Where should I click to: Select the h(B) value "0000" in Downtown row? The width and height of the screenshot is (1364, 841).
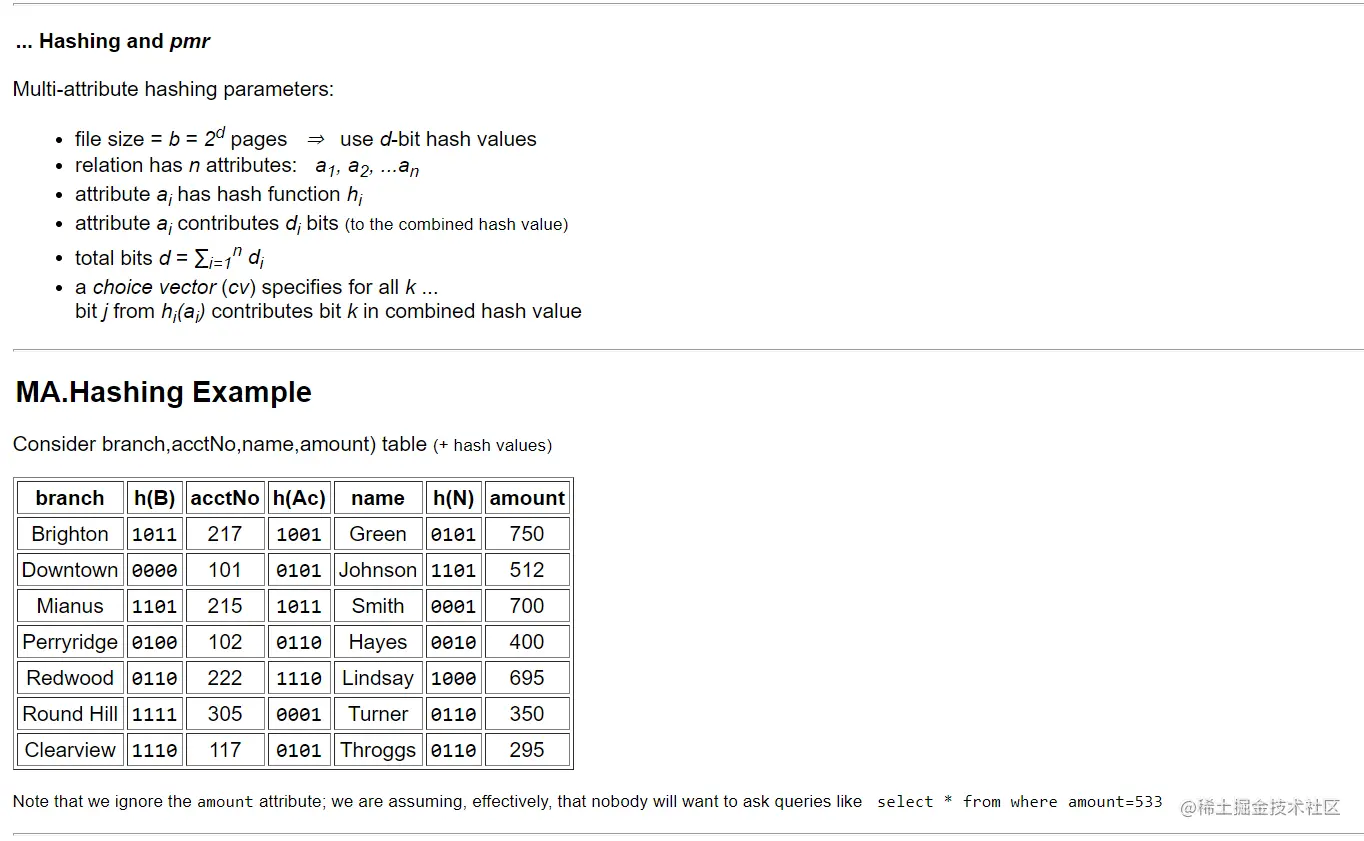(x=155, y=570)
